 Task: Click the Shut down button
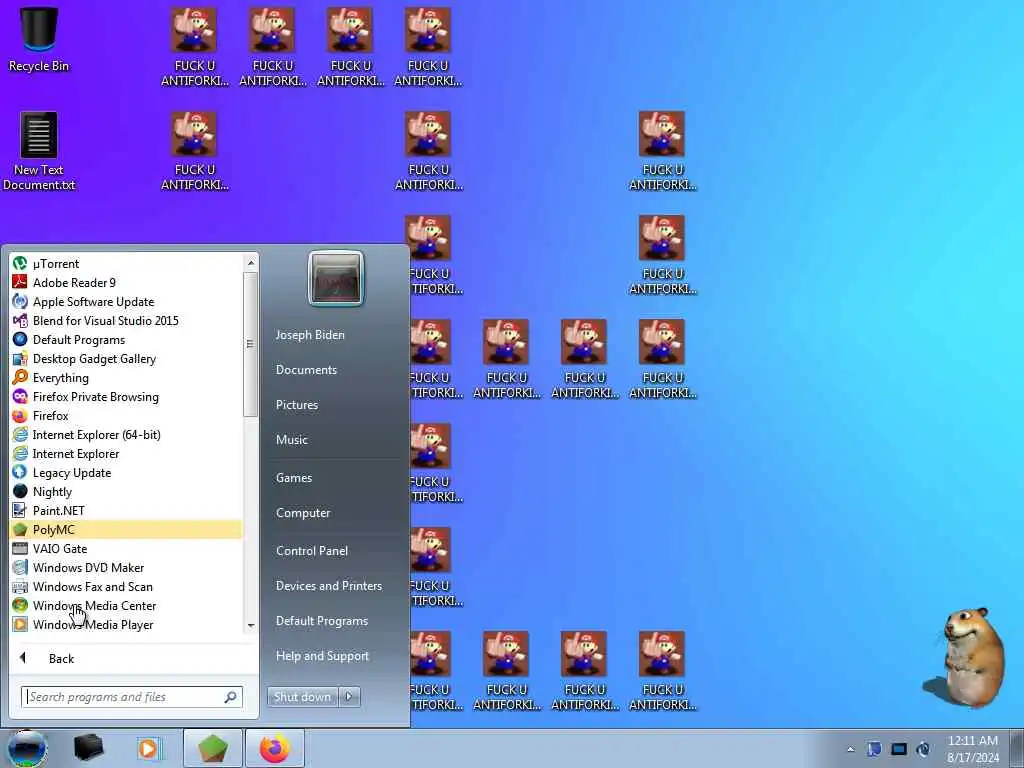(302, 697)
